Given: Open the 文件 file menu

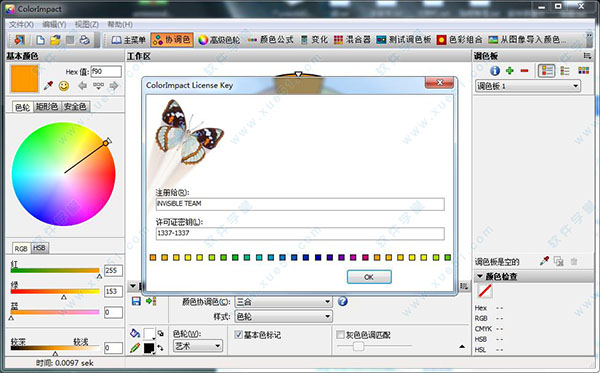Looking at the screenshot, I should click(21, 24).
